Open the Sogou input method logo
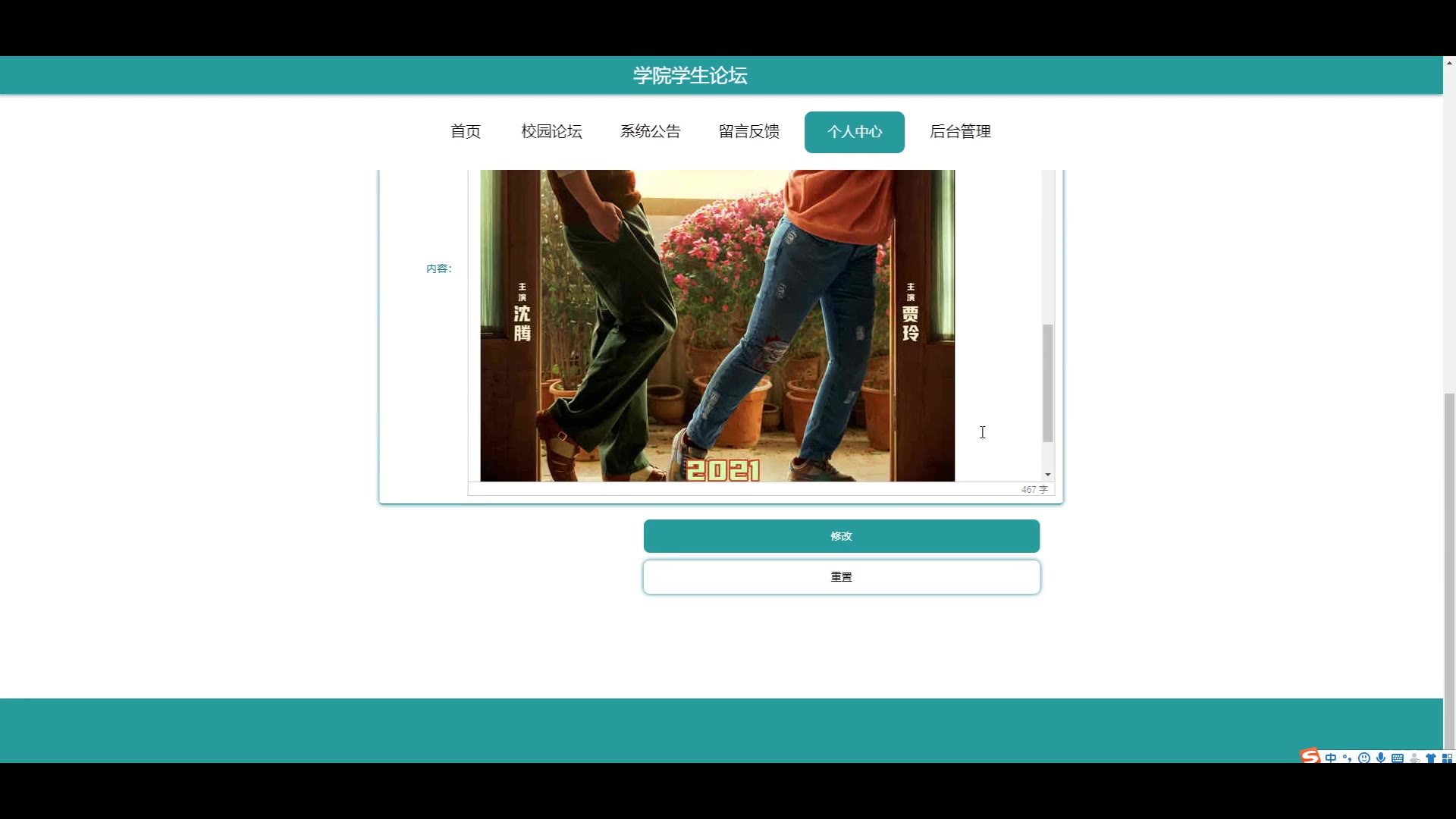Viewport: 1456px width, 819px height. (x=1310, y=756)
